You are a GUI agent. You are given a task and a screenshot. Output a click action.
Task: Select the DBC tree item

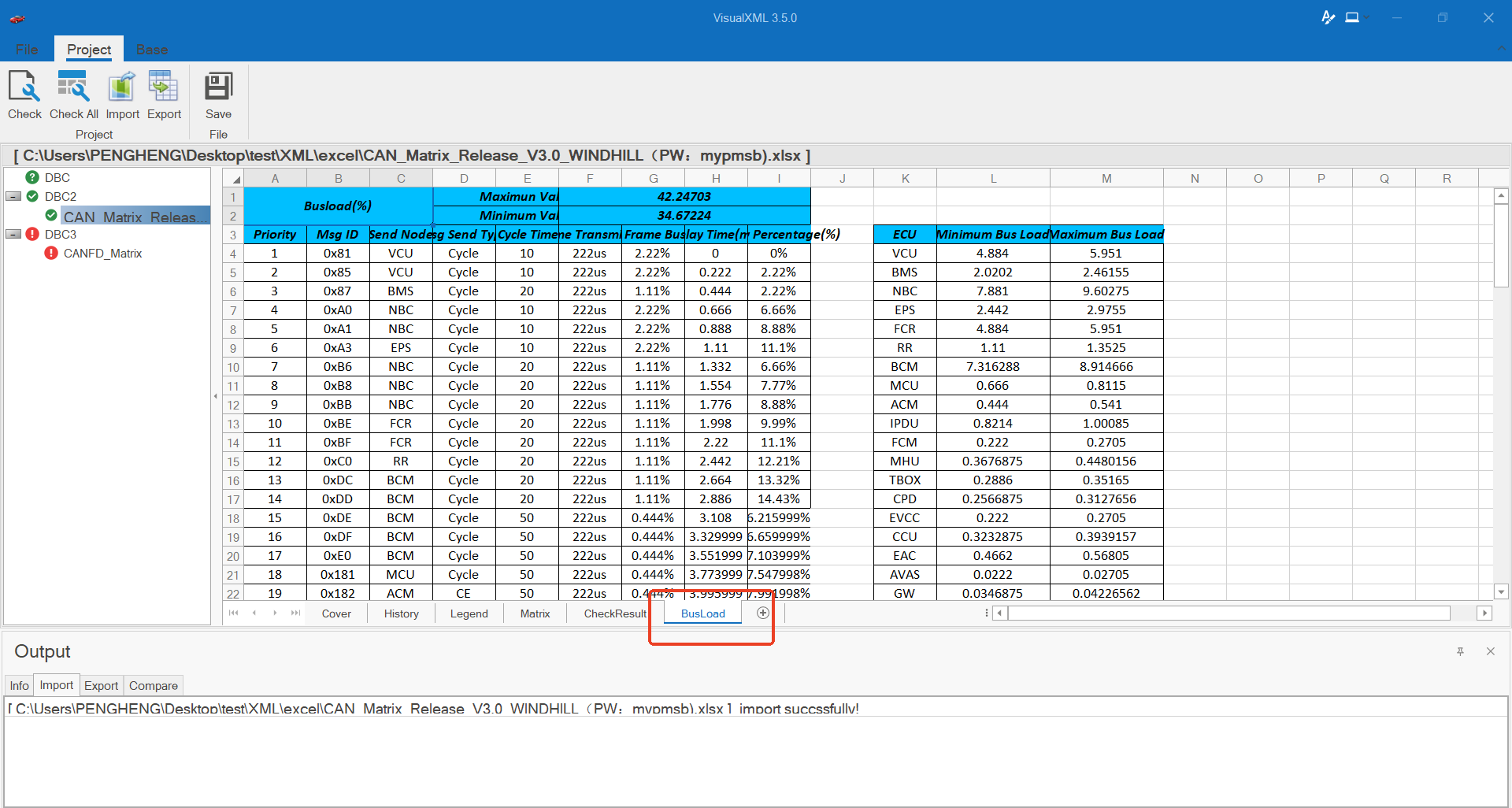[57, 177]
